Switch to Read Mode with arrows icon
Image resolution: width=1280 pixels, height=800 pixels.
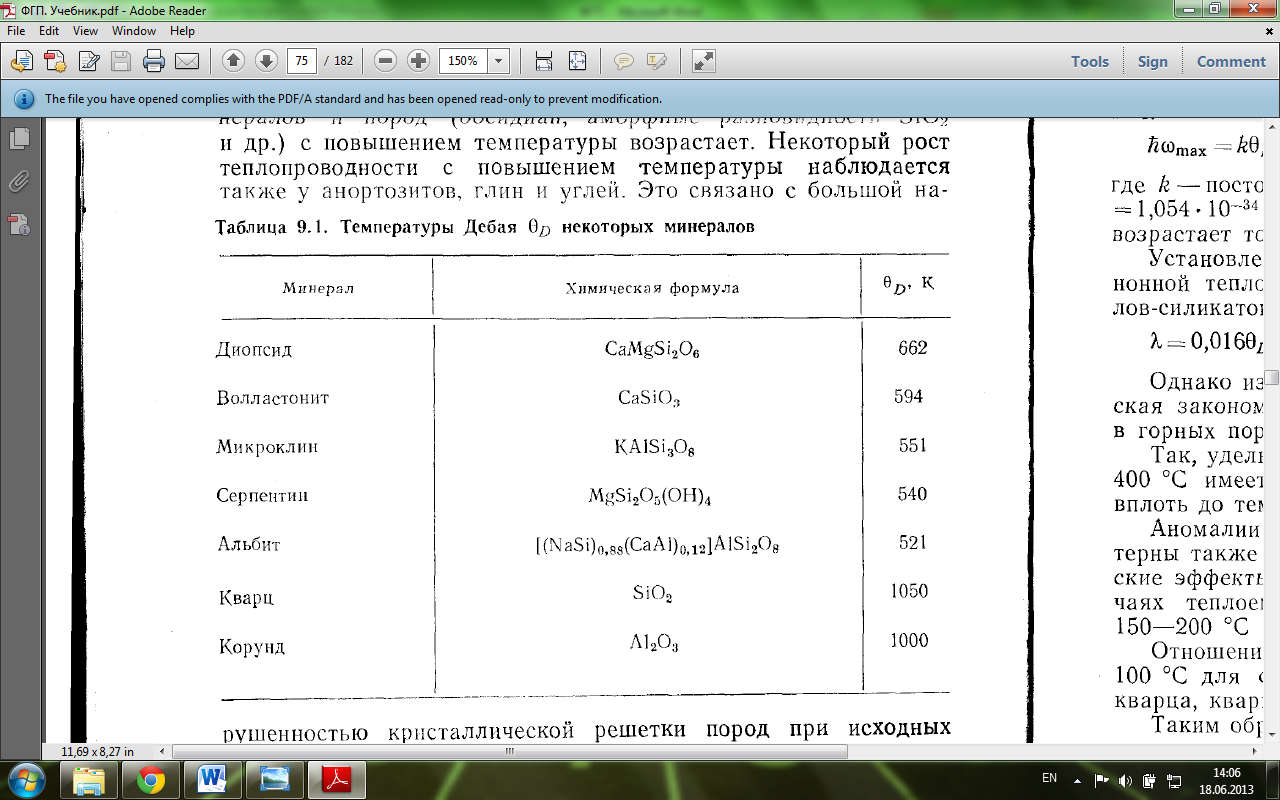tap(704, 61)
